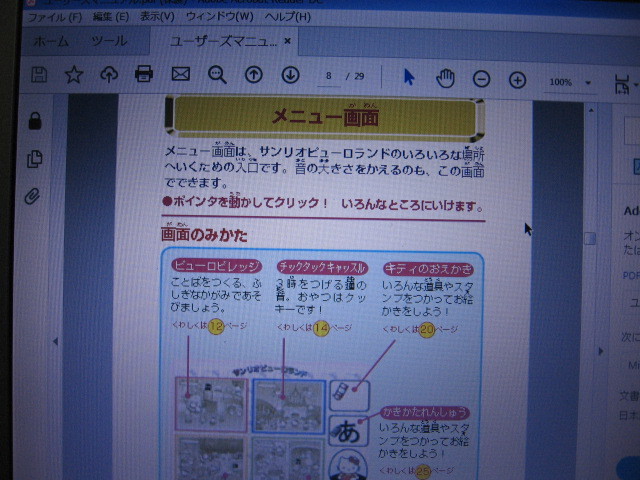Image resolution: width=640 pixels, height=480 pixels.
Task: Click the red-bordered village thumbnail
Action: tap(211, 404)
